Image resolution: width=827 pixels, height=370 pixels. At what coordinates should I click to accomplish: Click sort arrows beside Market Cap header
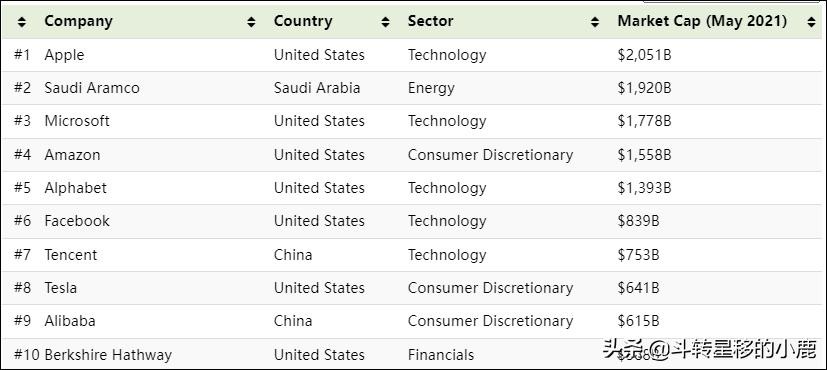tap(811, 22)
